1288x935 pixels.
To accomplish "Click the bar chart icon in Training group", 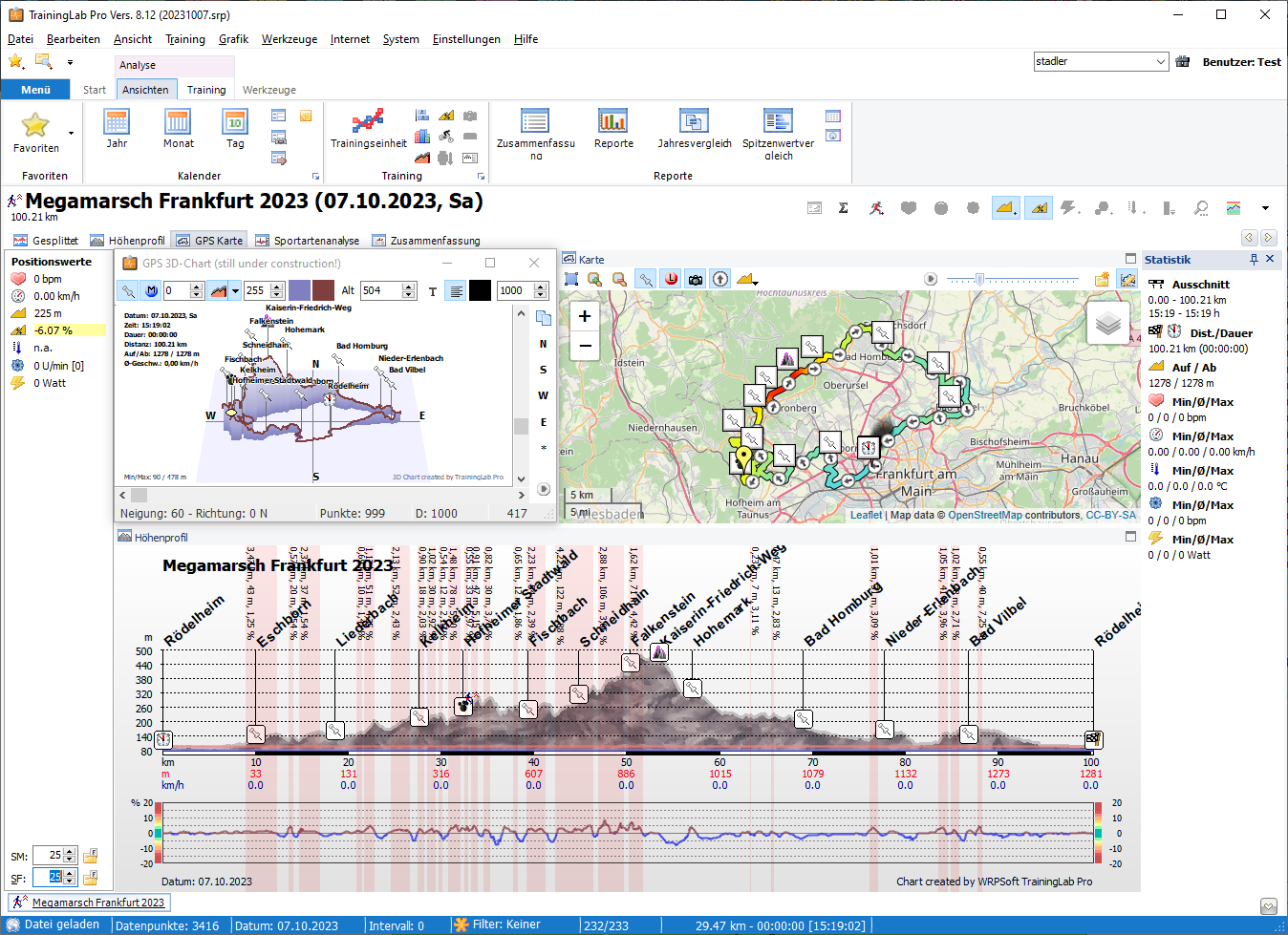I will tap(422, 137).
